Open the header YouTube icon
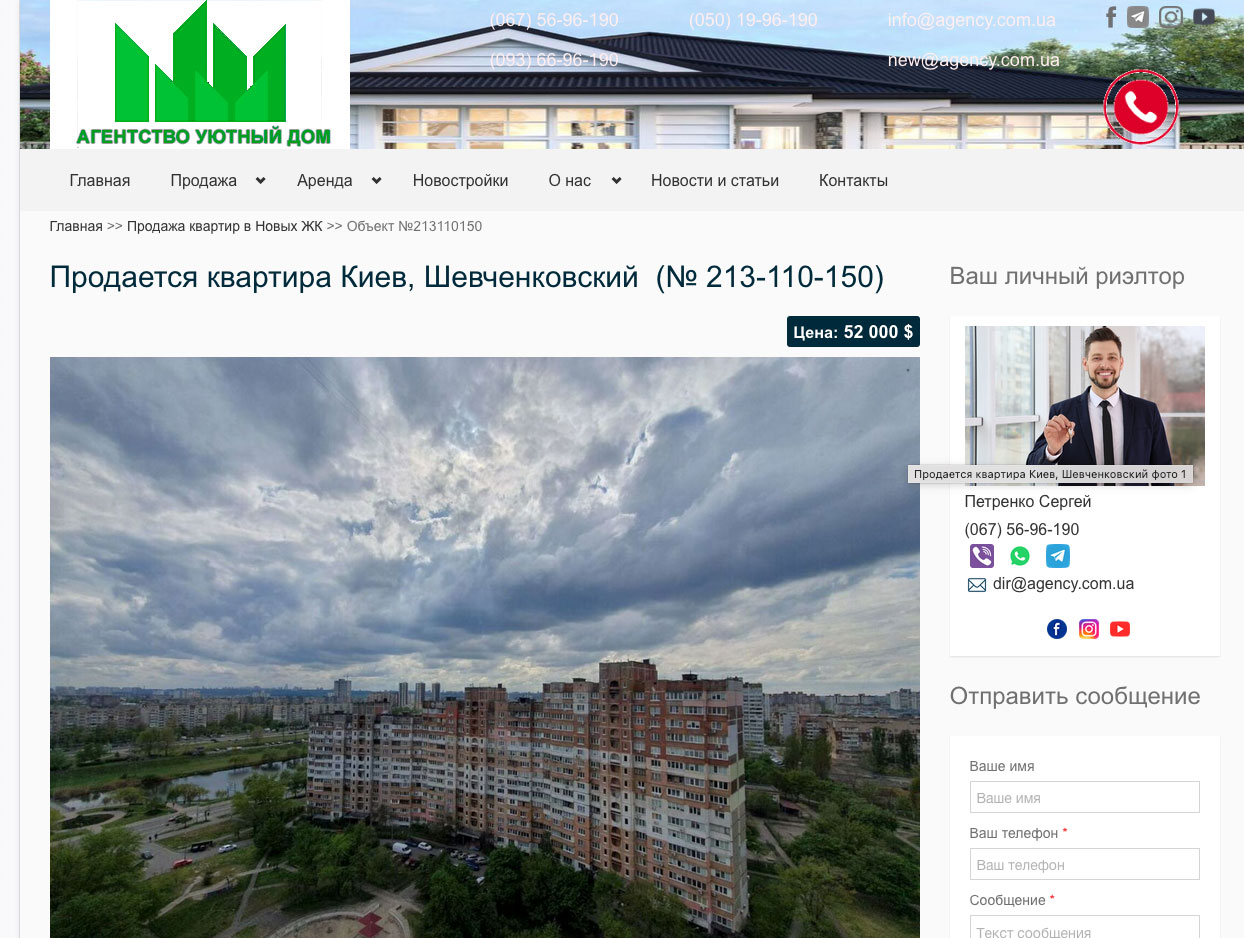Screen dimensions: 1244x938 1204,17
